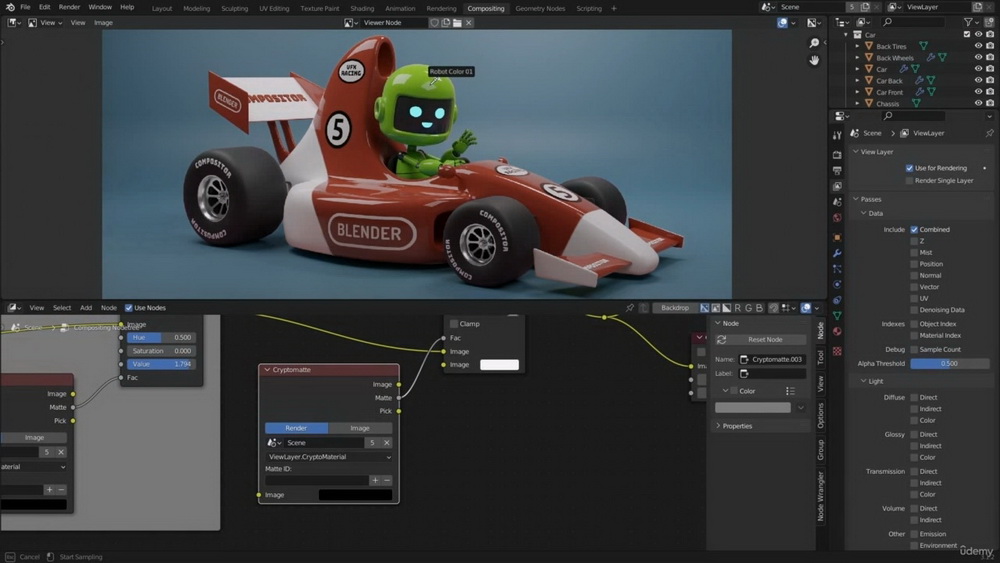Unlink image with X in viewer header
Viewport: 1000px width, 563px height.
(x=469, y=22)
